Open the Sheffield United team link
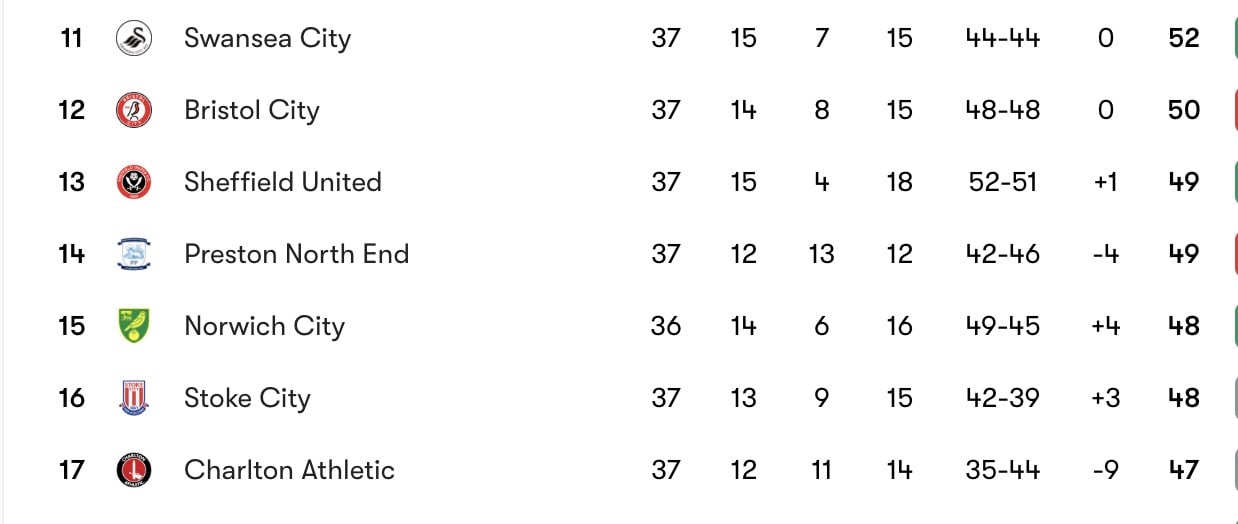The width and height of the screenshot is (1238, 524). coord(283,182)
